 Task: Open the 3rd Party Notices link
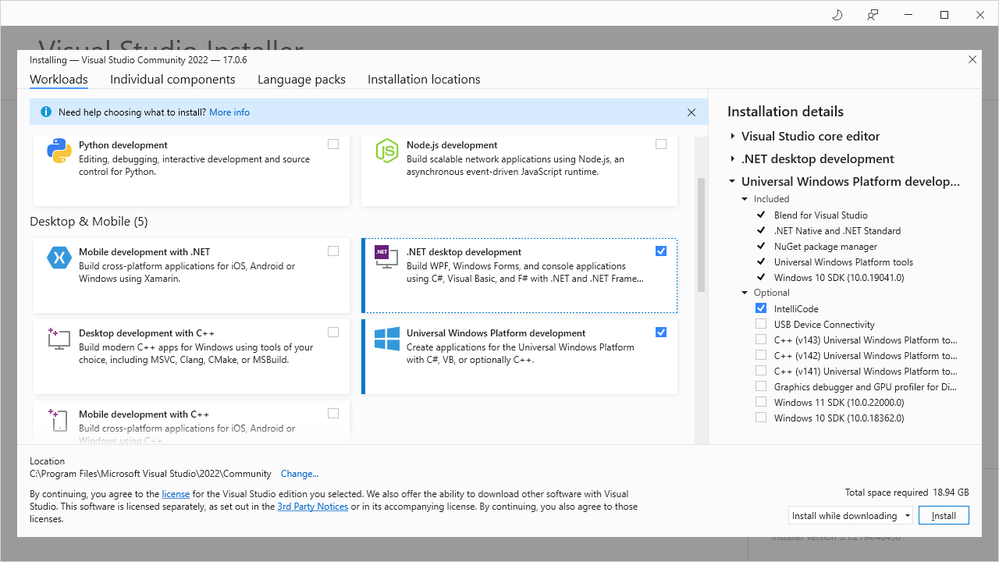tap(313, 507)
